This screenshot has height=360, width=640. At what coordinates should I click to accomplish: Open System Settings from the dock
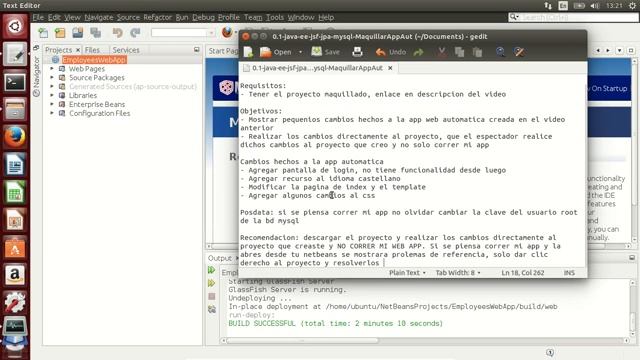(x=15, y=302)
